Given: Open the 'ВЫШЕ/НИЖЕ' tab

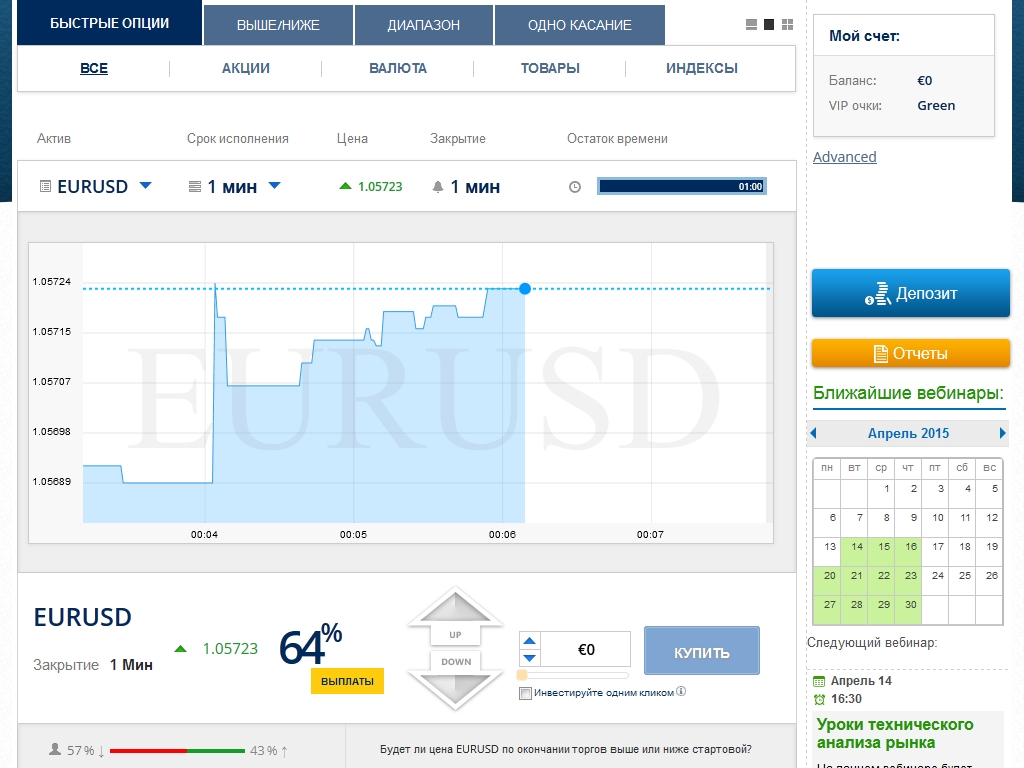Looking at the screenshot, I should (278, 25).
